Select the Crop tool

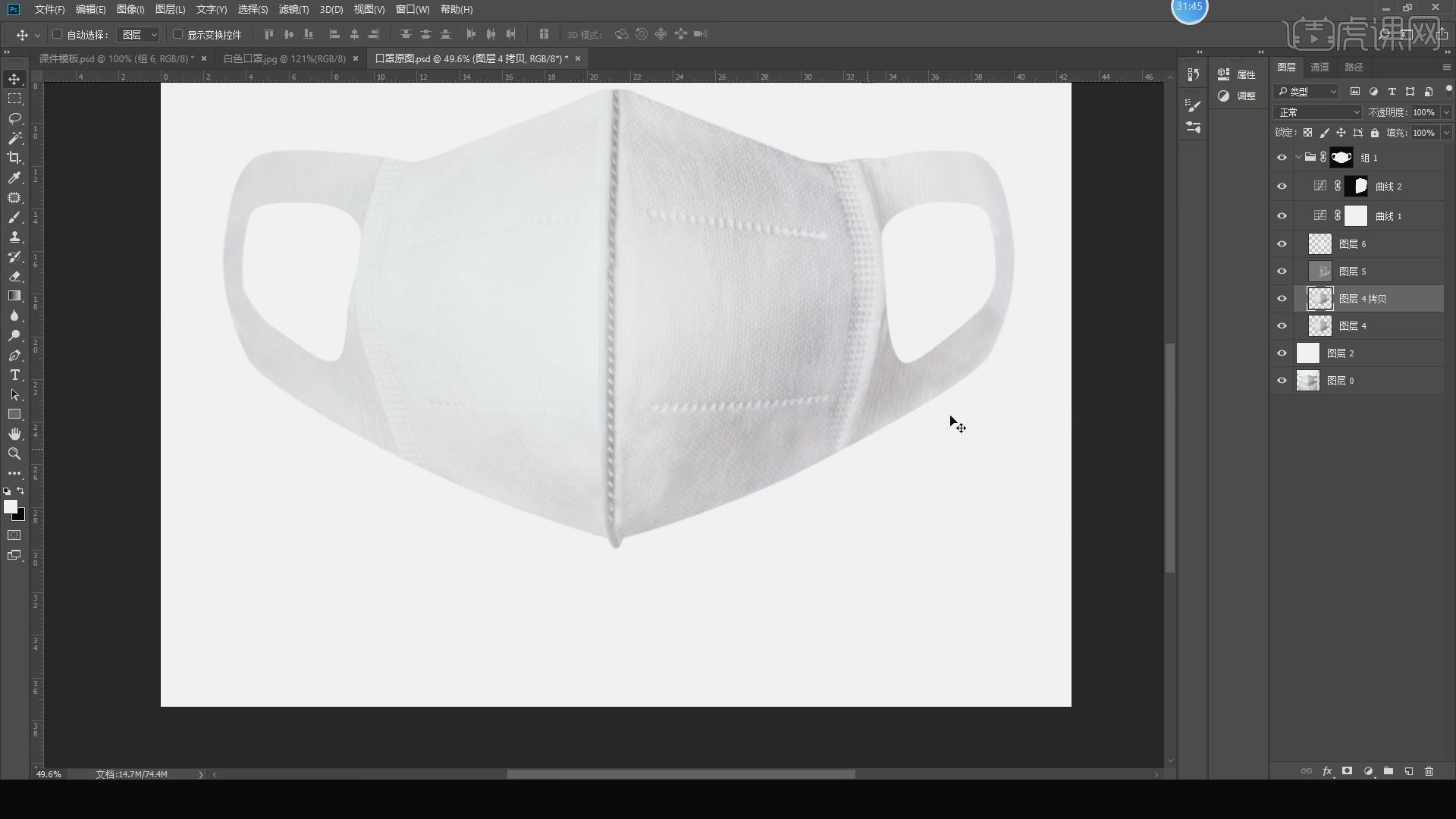pyautogui.click(x=14, y=158)
